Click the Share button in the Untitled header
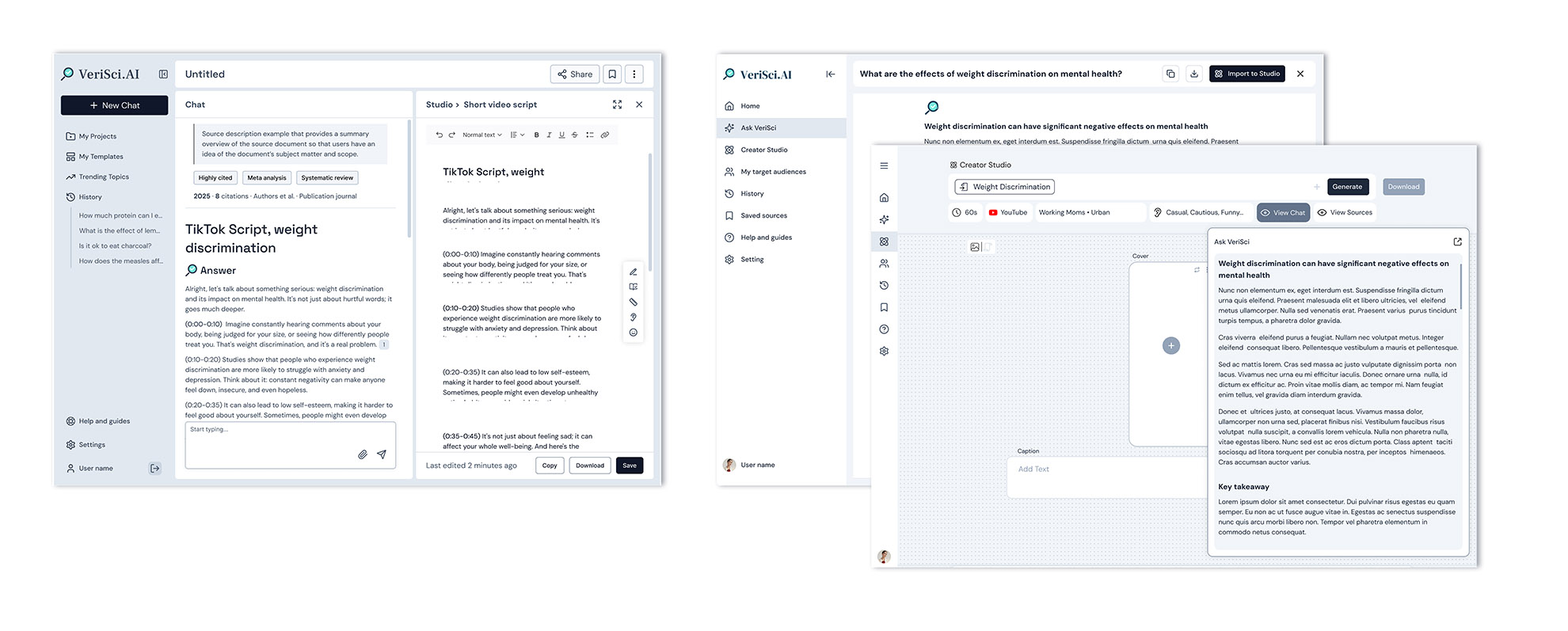The image size is (1568, 631). (x=575, y=74)
